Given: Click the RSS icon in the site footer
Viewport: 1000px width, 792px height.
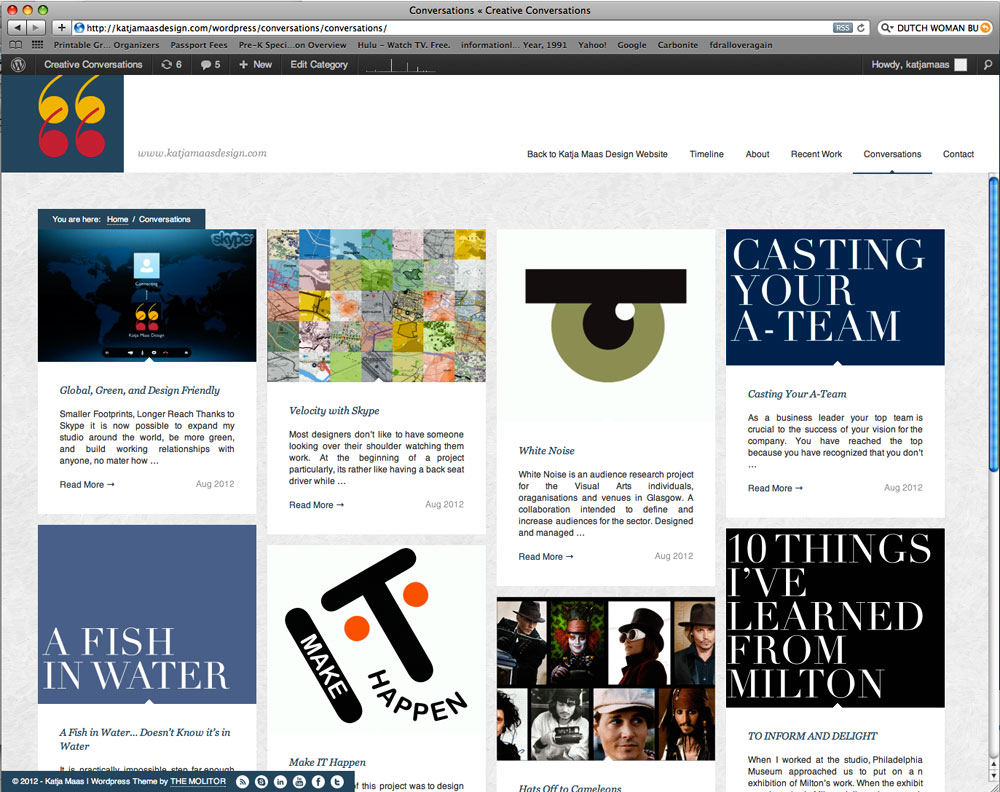Looking at the screenshot, I should (242, 781).
